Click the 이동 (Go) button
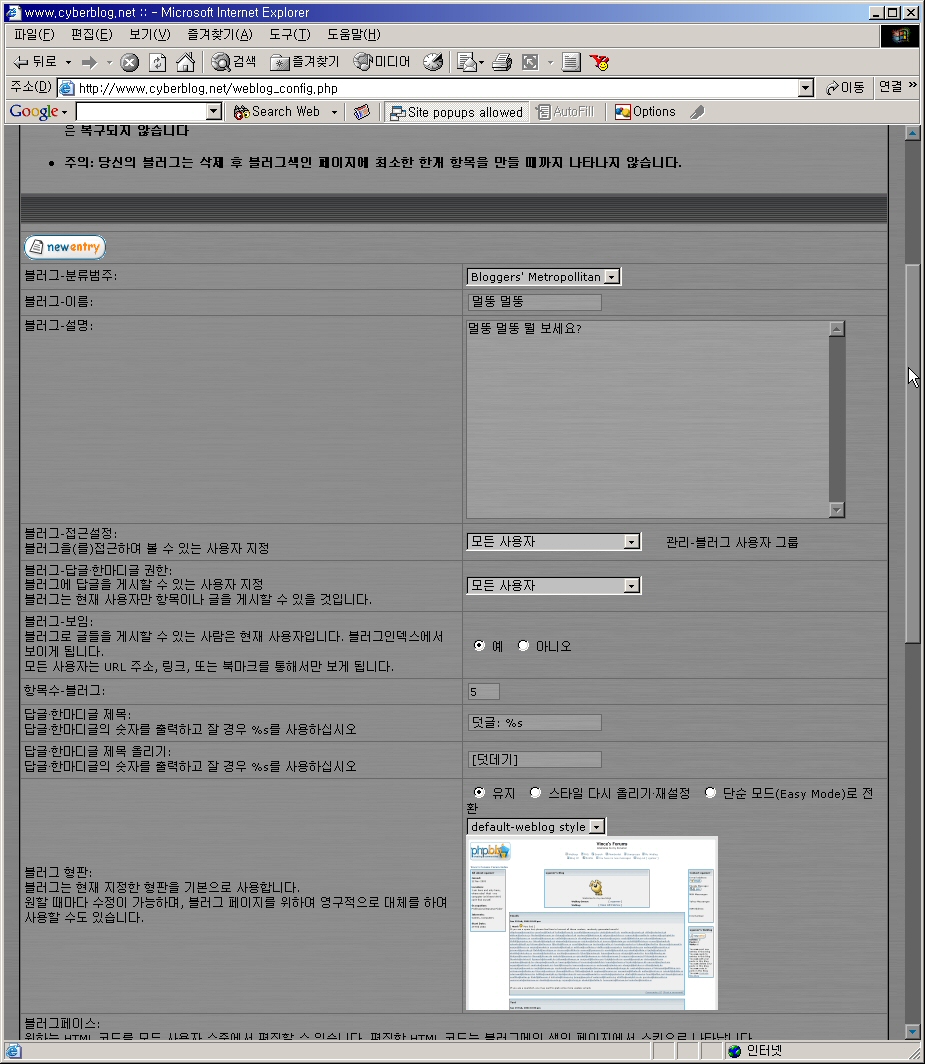This screenshot has height=1064, width=925. click(x=845, y=88)
